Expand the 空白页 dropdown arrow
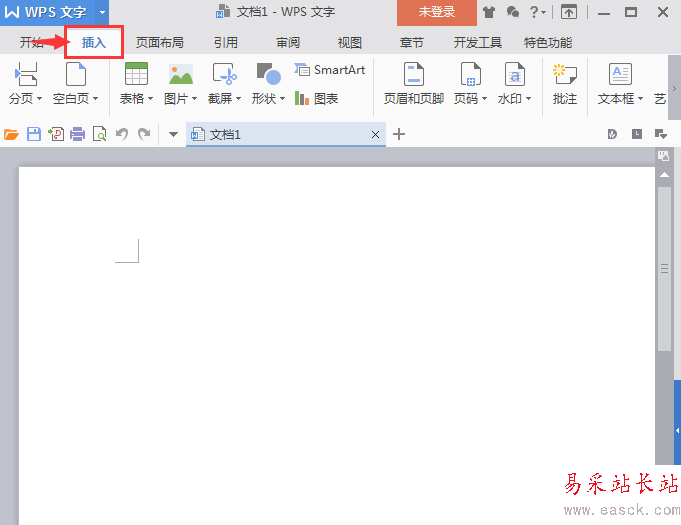 pyautogui.click(x=96, y=99)
